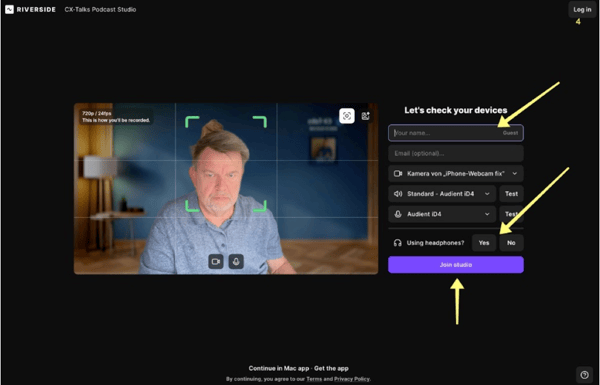This screenshot has width=600, height=385.
Task: Select Yes for using headphones
Action: pyautogui.click(x=484, y=243)
